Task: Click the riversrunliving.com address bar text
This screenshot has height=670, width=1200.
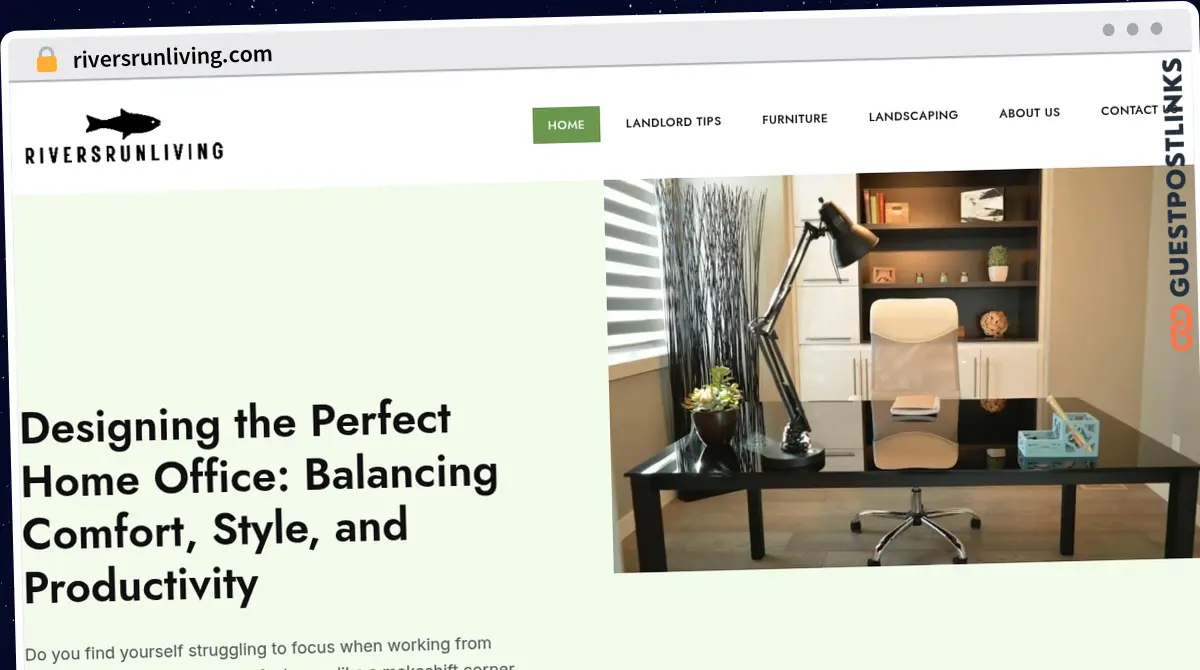Action: 172,57
